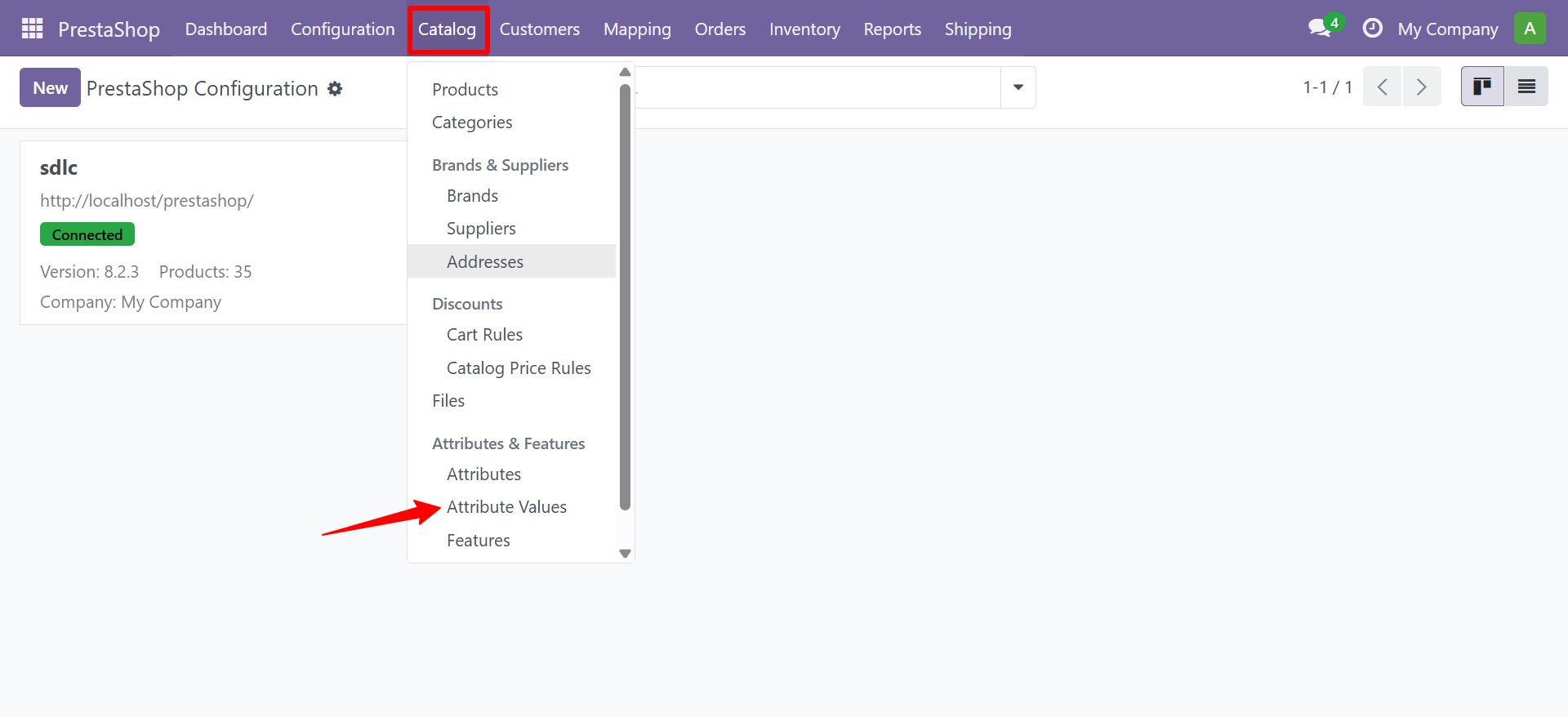Open the apps grid home menu icon

coord(32,29)
